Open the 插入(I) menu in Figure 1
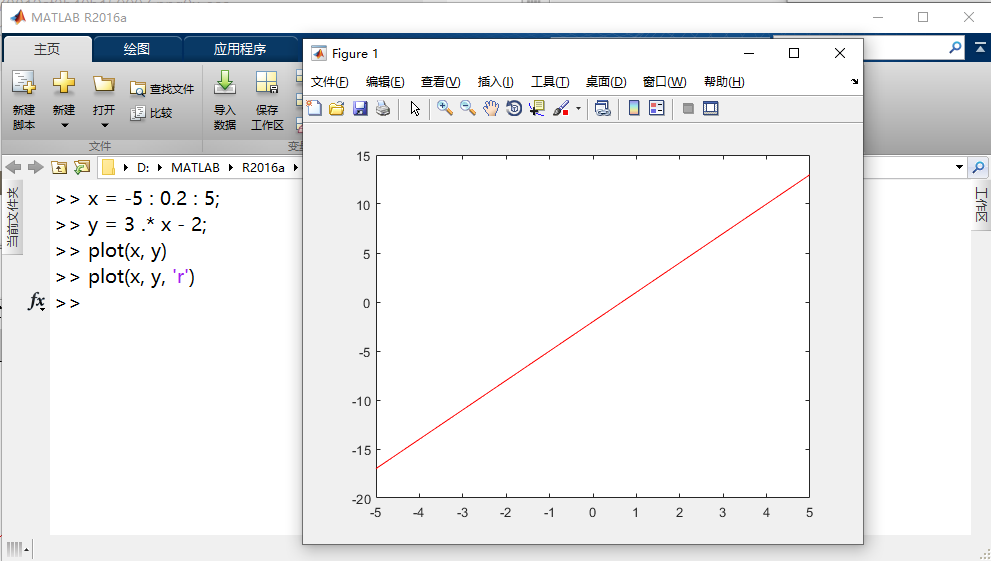 tap(496, 81)
